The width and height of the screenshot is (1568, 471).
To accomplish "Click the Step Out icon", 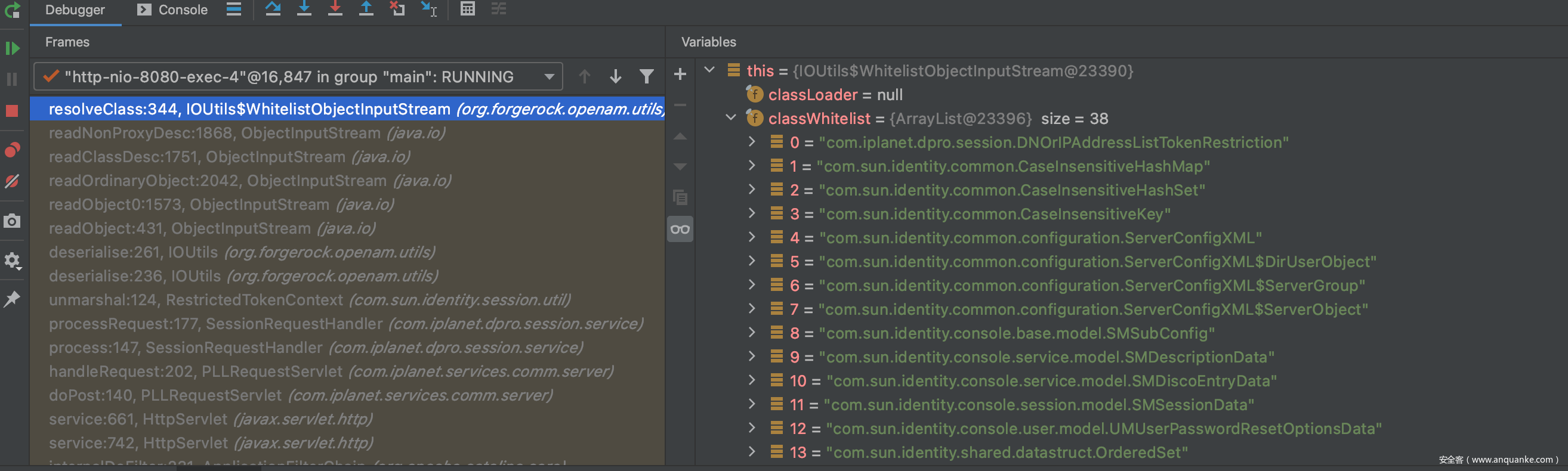I will [x=366, y=9].
